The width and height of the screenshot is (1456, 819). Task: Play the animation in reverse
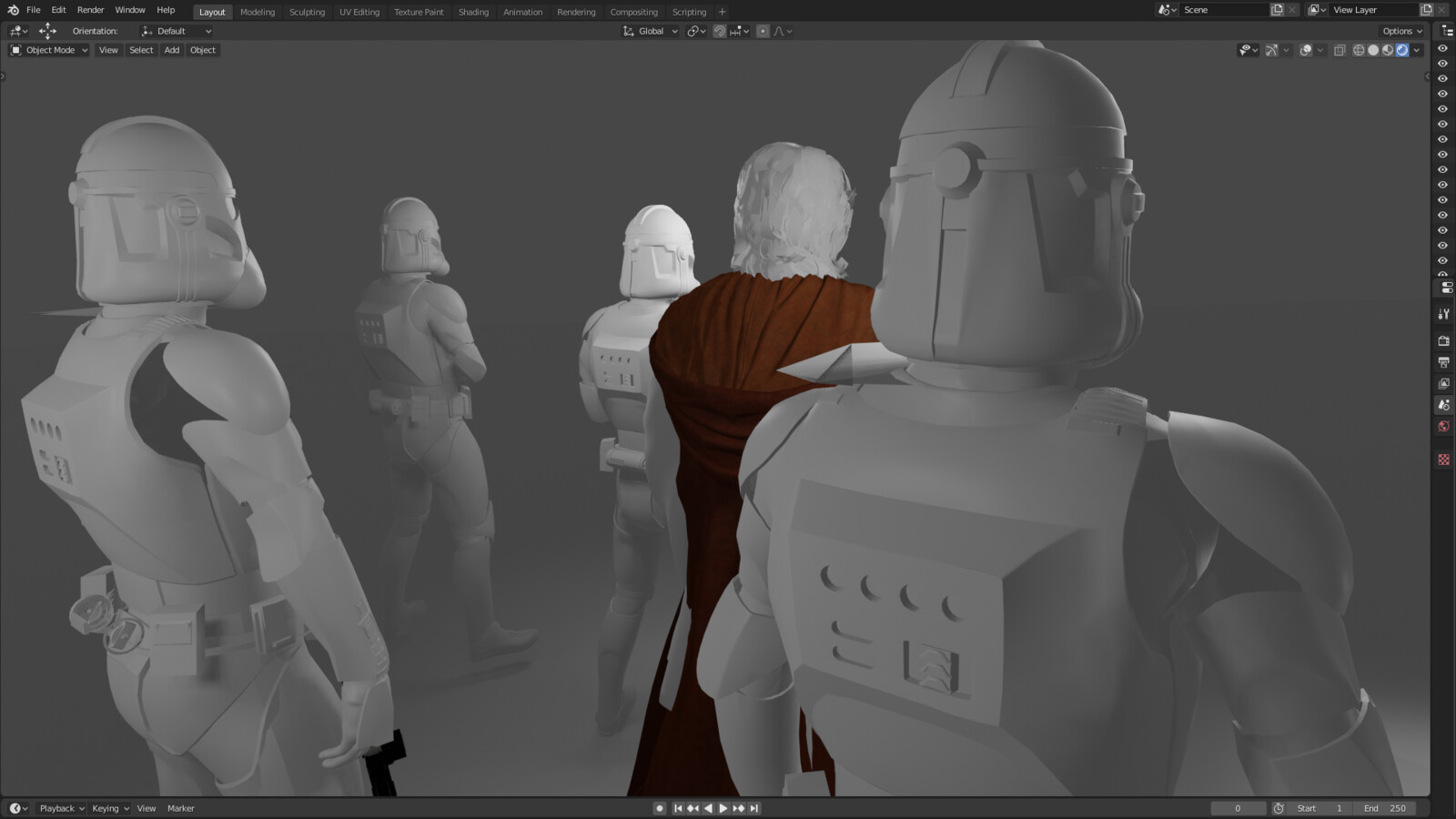pyautogui.click(x=708, y=808)
